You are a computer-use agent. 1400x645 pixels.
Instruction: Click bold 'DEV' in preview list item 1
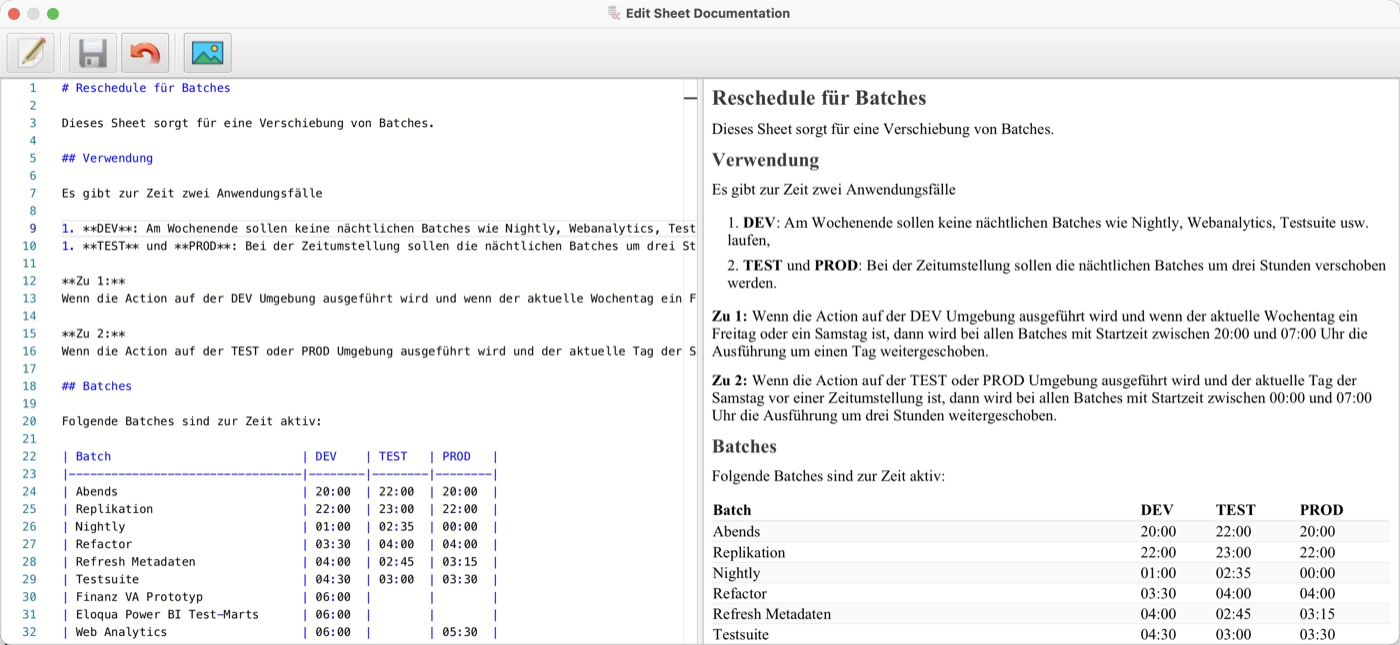[760, 223]
